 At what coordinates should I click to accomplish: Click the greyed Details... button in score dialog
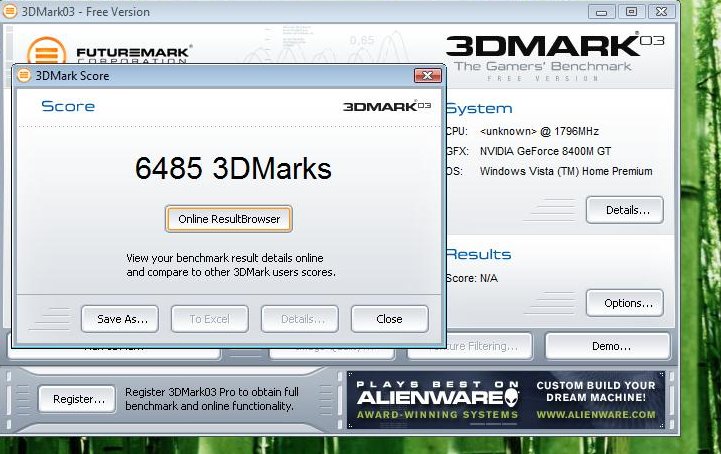(300, 319)
